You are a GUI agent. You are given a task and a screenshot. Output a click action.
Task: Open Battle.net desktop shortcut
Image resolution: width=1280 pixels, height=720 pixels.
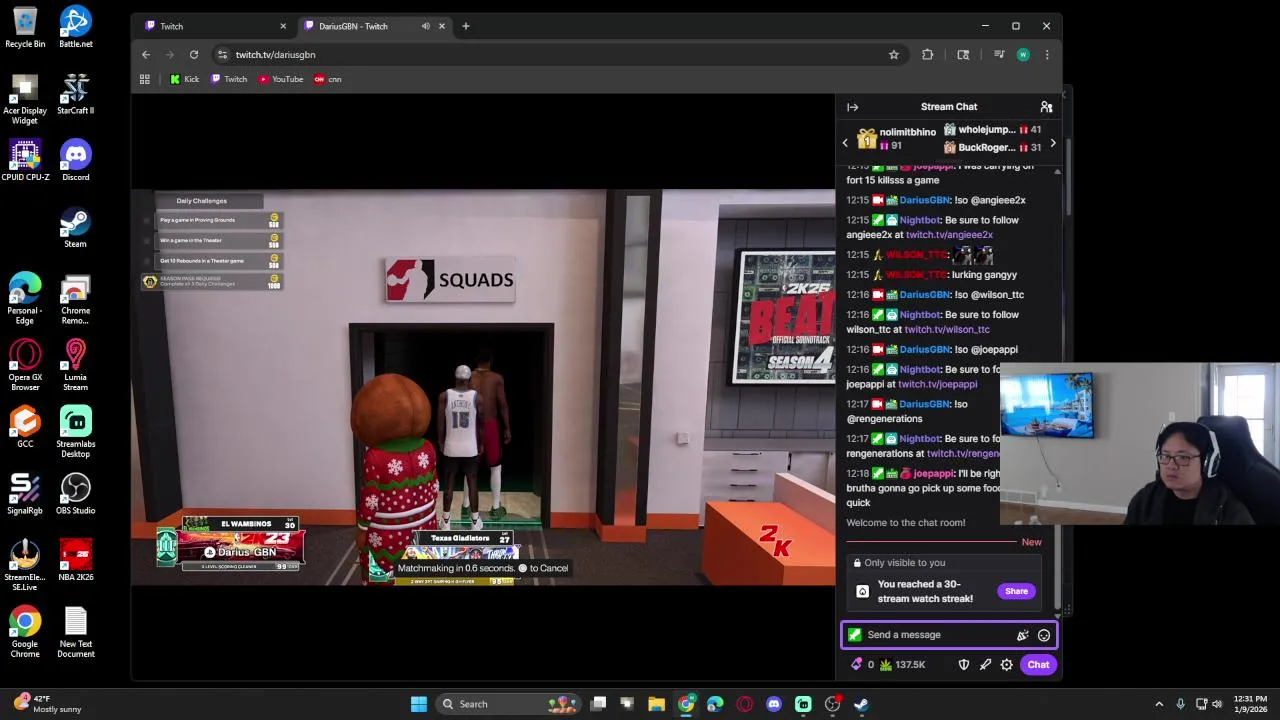point(75,28)
